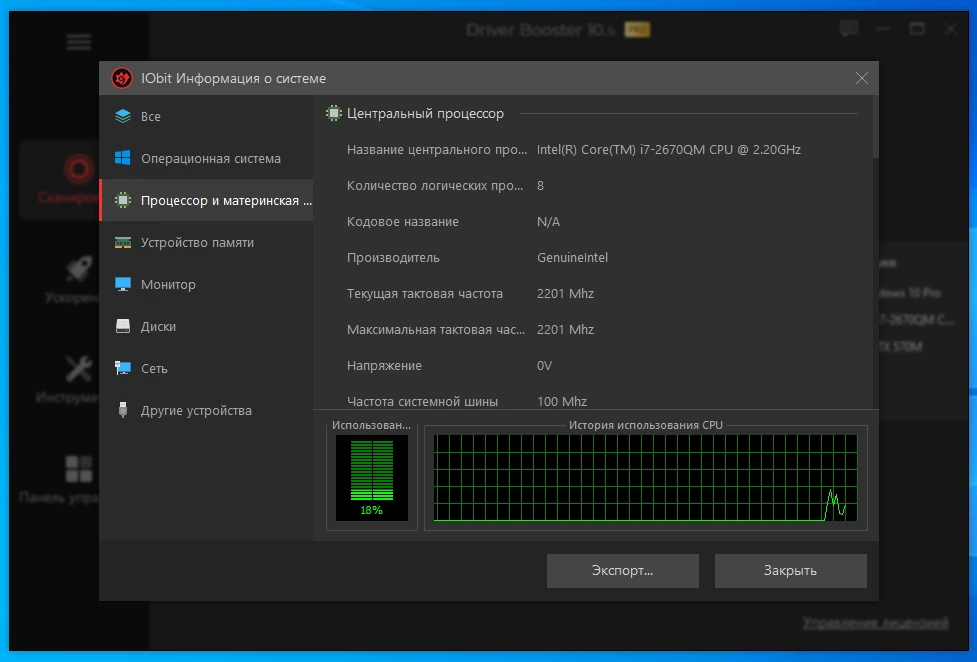Click the monitor icon beside Монитор
977x662 pixels.
123,284
